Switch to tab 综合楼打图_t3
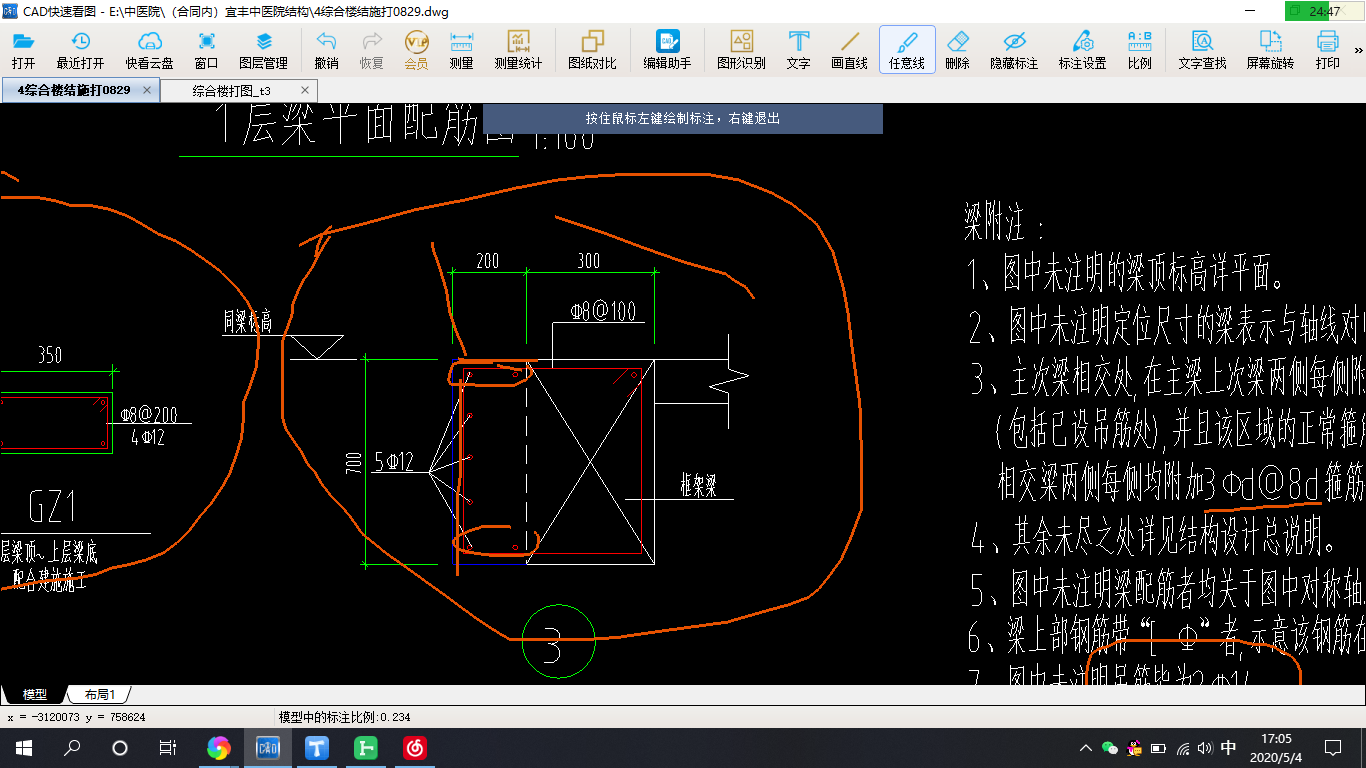The width and height of the screenshot is (1366, 768). [x=231, y=90]
